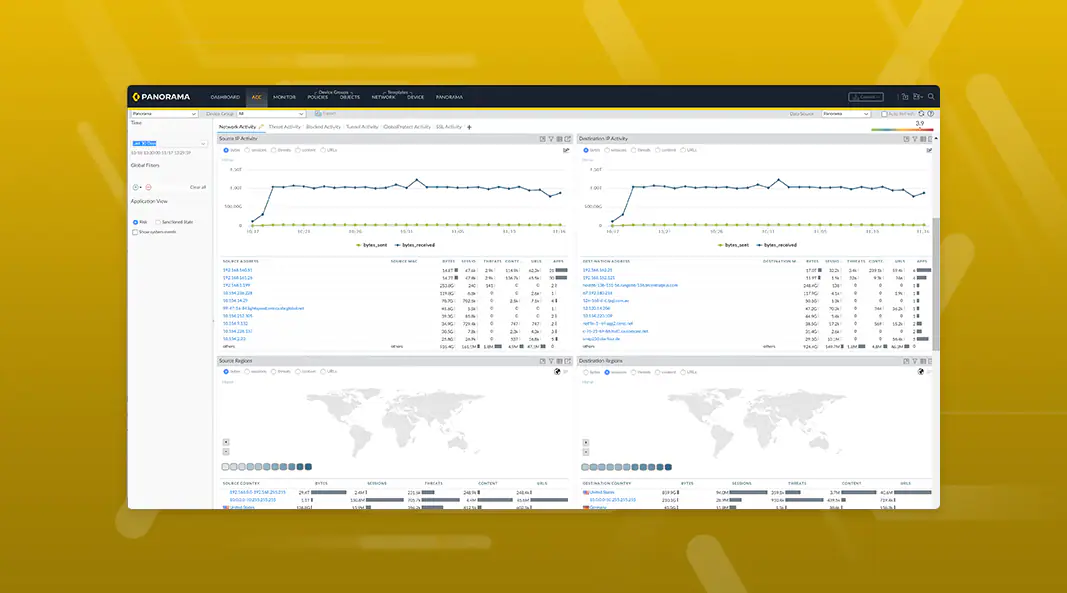Open help icon next to refresh
The width and height of the screenshot is (1067, 593).
pyautogui.click(x=931, y=114)
